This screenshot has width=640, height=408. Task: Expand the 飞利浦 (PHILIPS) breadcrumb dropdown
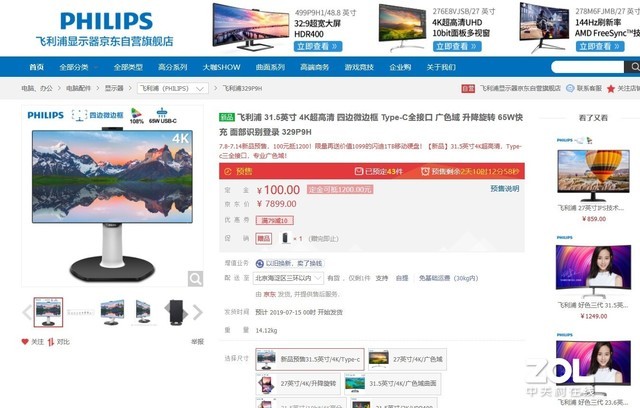pyautogui.click(x=173, y=88)
